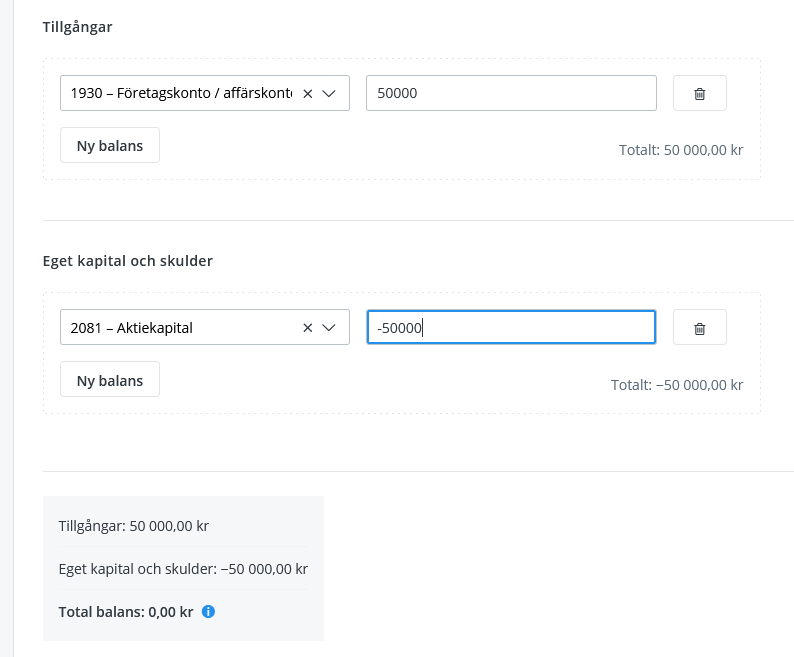Click the Eget kapital och skulder heading
This screenshot has width=794, height=657.
[127, 261]
